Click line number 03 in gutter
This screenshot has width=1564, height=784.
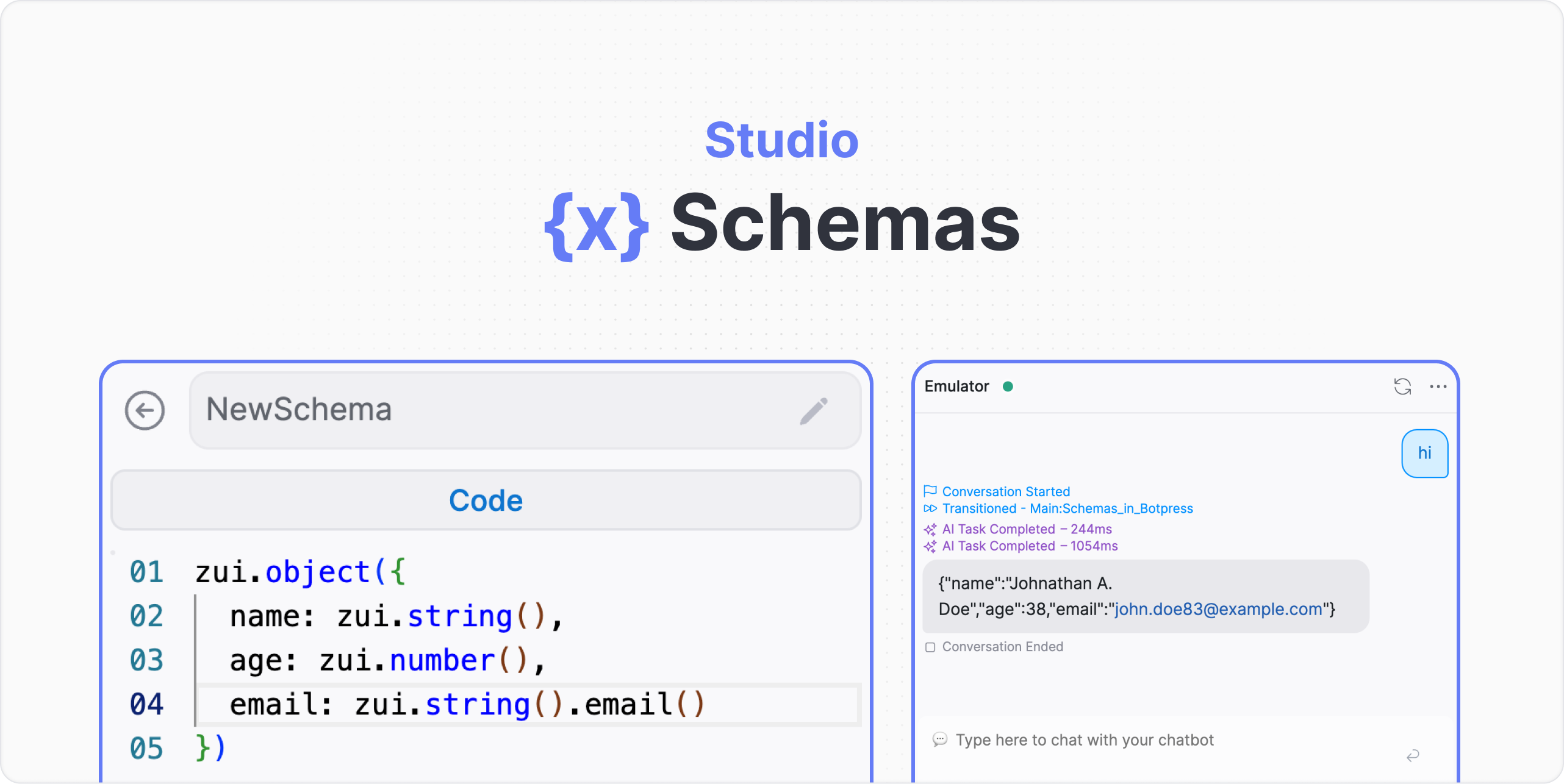coord(146,661)
